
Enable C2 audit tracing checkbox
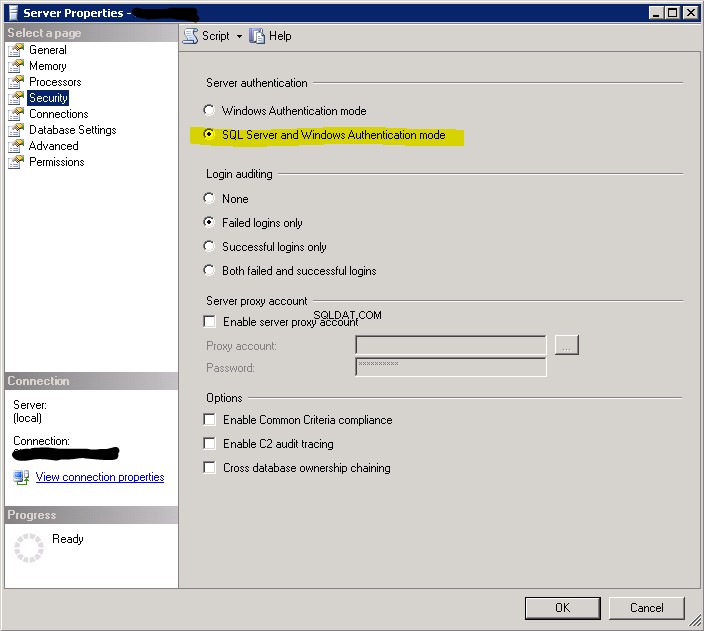[209, 444]
